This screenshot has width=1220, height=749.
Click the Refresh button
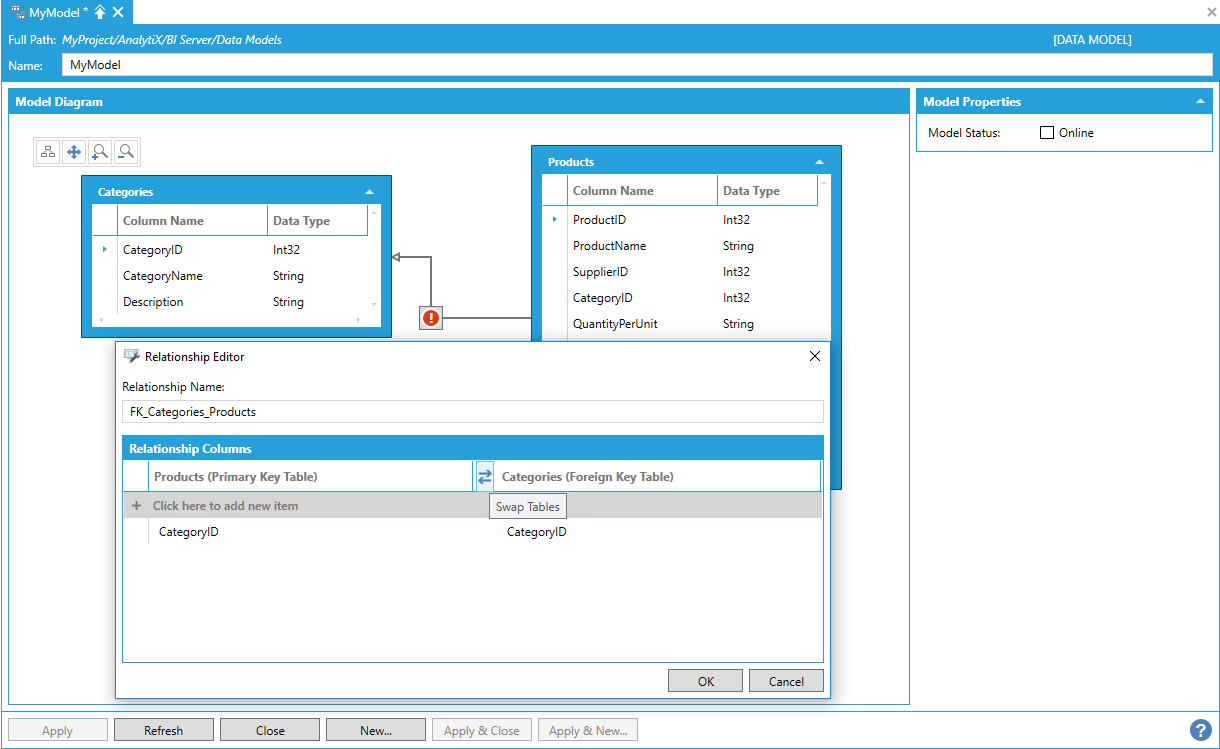164,730
